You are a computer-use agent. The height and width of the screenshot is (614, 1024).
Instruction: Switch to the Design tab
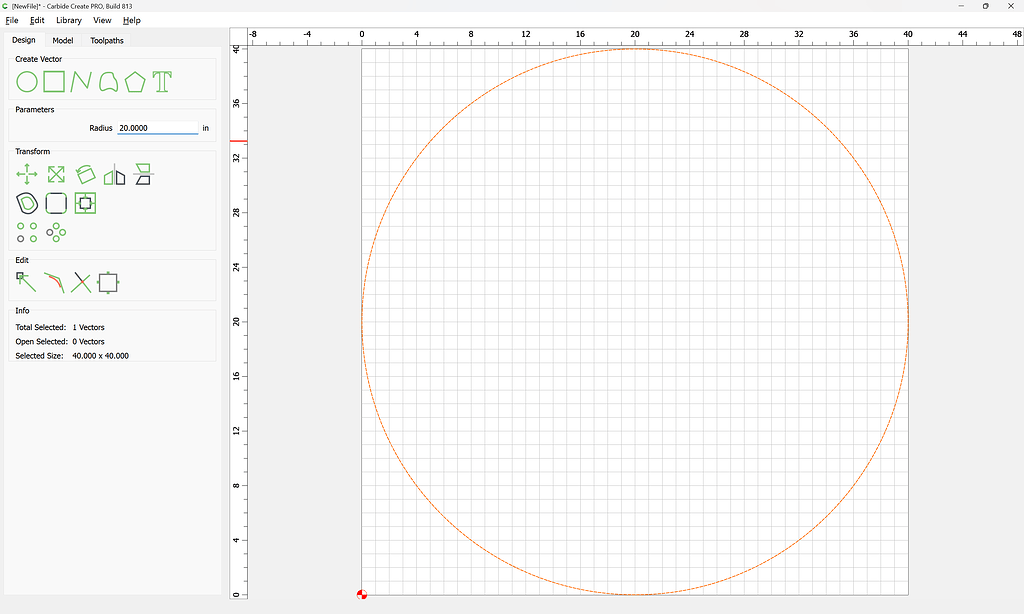click(x=24, y=40)
